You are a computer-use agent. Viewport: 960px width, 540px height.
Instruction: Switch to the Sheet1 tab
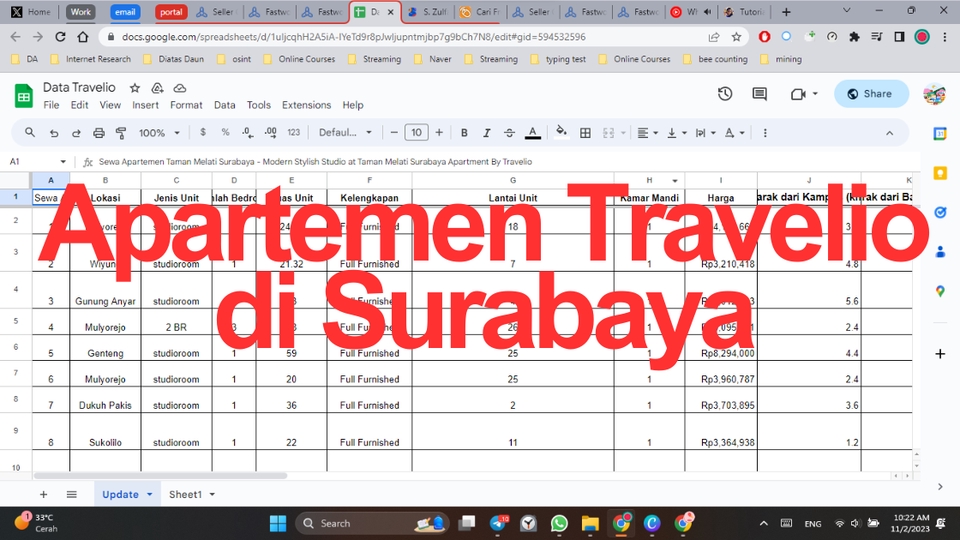point(186,494)
